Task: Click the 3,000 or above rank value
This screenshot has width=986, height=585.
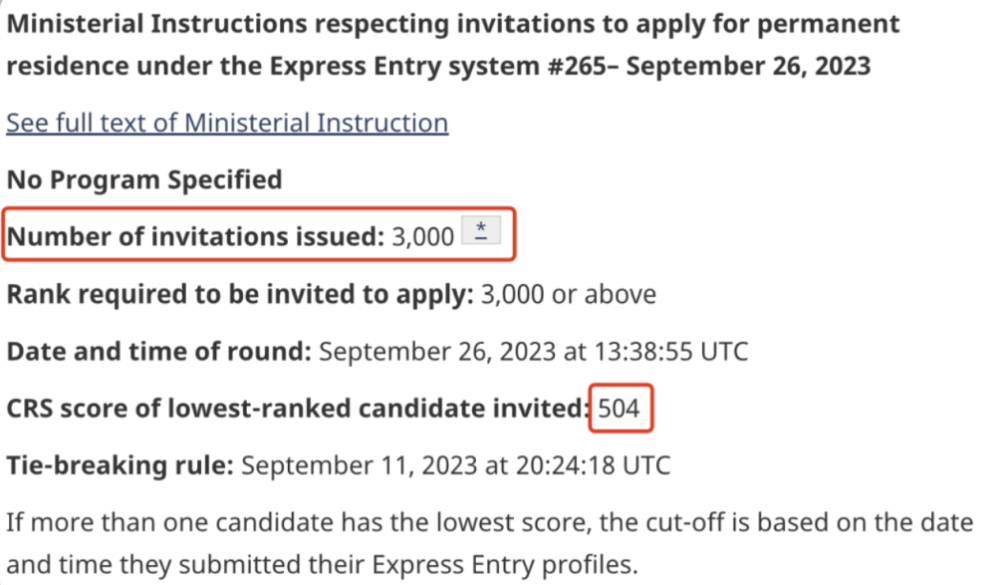Action: coord(568,294)
